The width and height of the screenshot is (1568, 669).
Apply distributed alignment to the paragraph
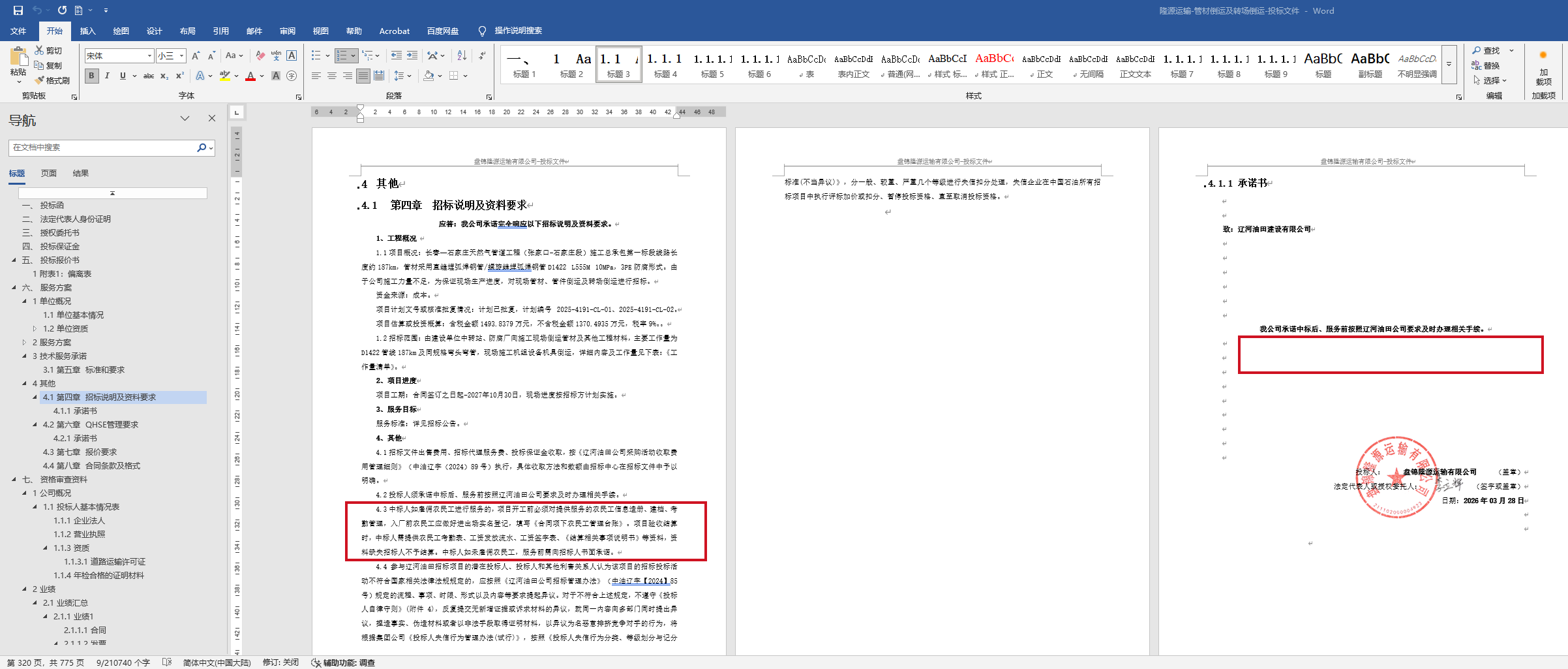pyautogui.click(x=379, y=76)
